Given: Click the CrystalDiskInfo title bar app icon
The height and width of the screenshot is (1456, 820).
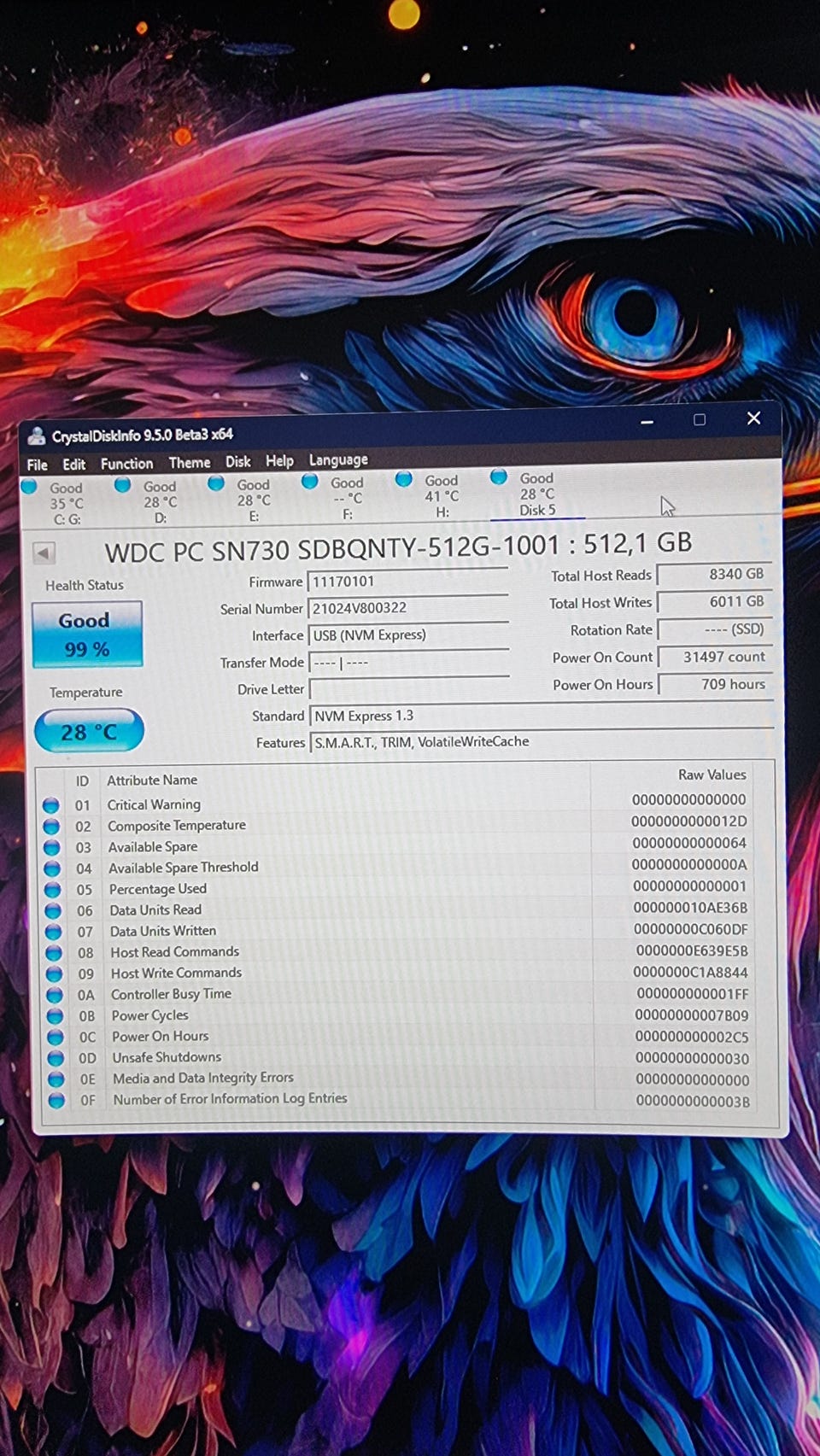Looking at the screenshot, I should click(x=37, y=436).
